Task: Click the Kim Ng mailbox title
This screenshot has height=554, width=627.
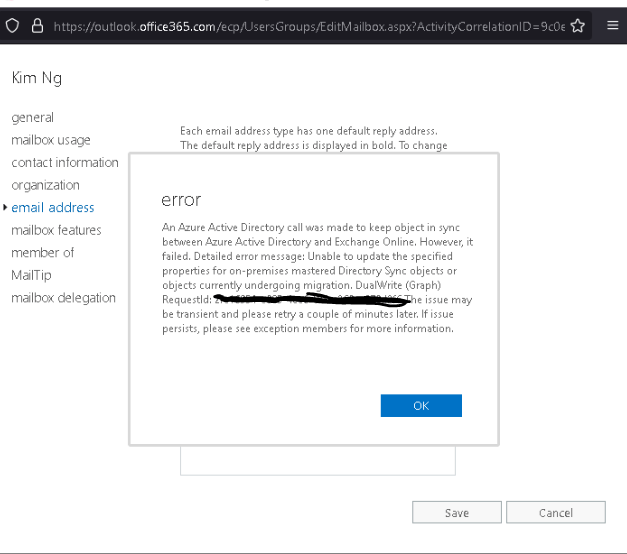Action: click(x=37, y=78)
